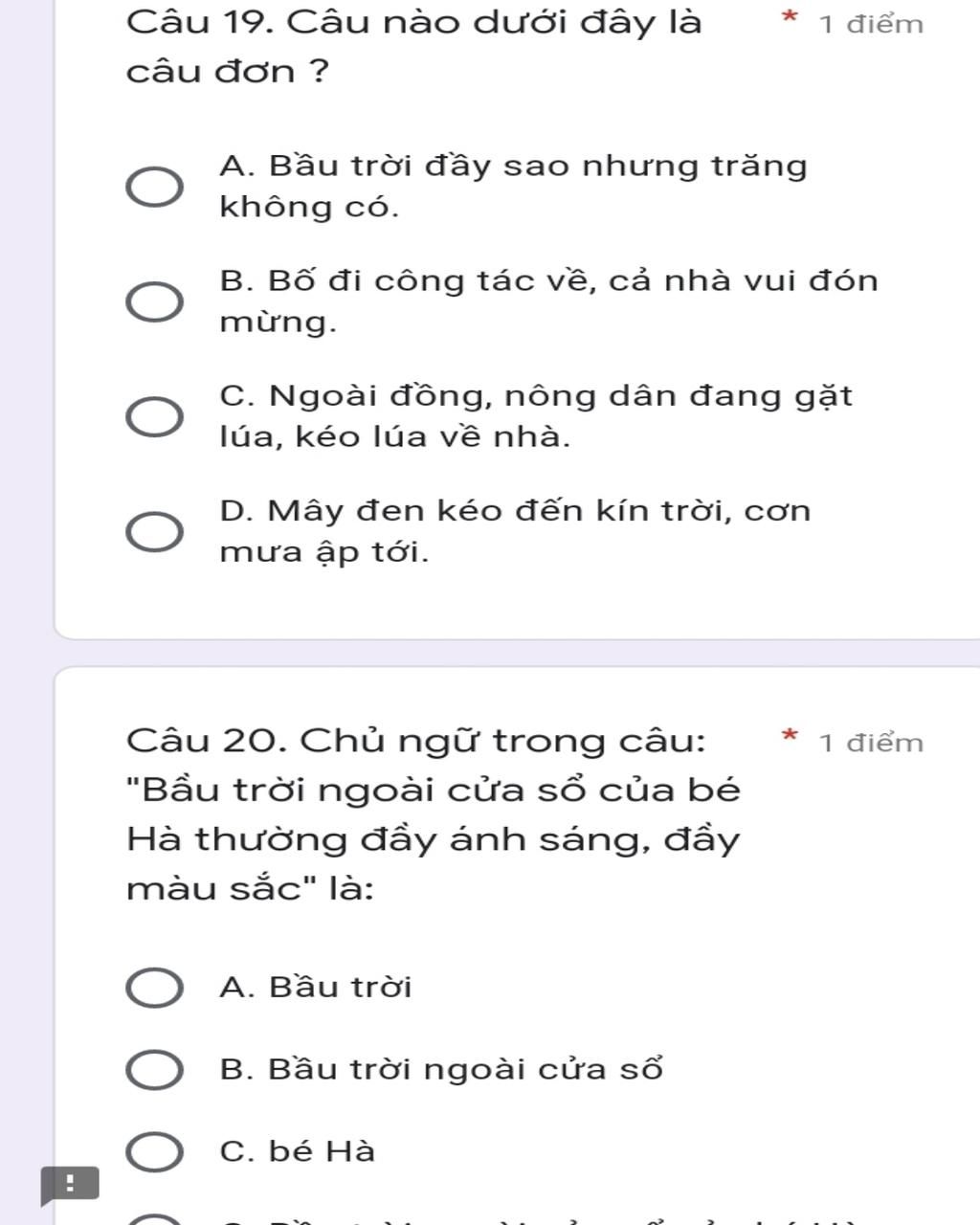This screenshot has height=1225, width=980.
Task: Select radio circle for 'A. Bầu trời đầy sao'
Action: click(x=155, y=187)
